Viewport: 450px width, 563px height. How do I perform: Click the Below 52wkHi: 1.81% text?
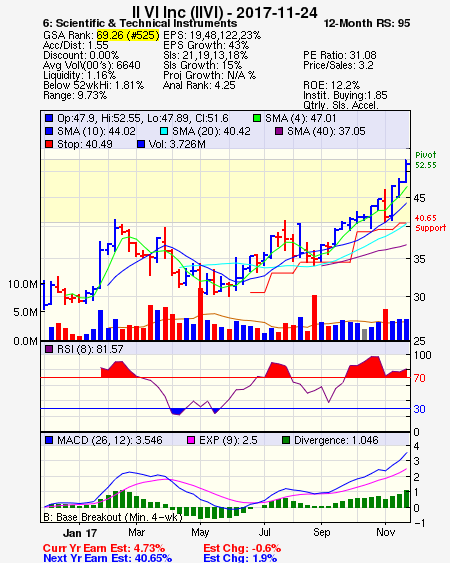[x=93, y=85]
